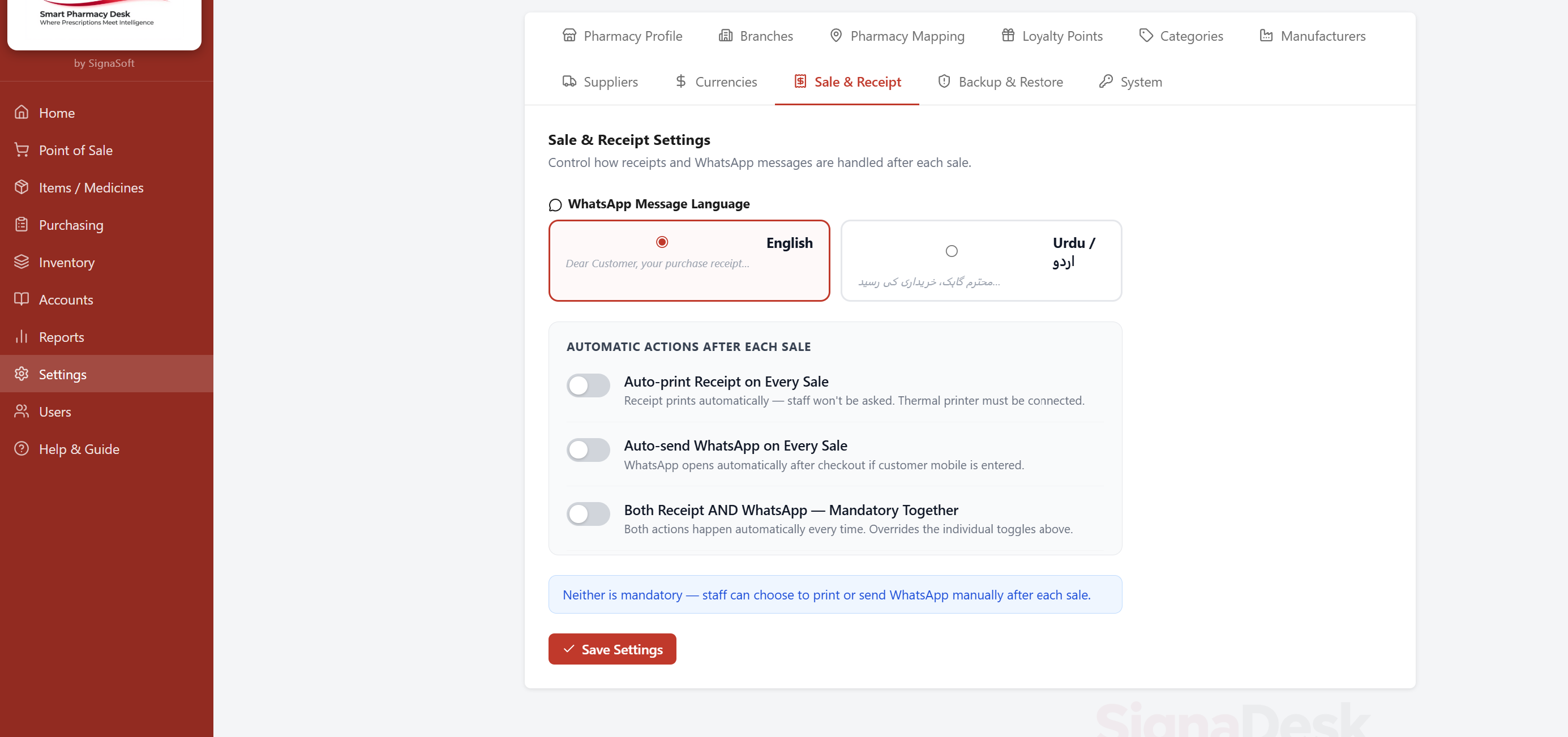Click the System key icon
Image resolution: width=1568 pixels, height=737 pixels.
pos(1106,82)
